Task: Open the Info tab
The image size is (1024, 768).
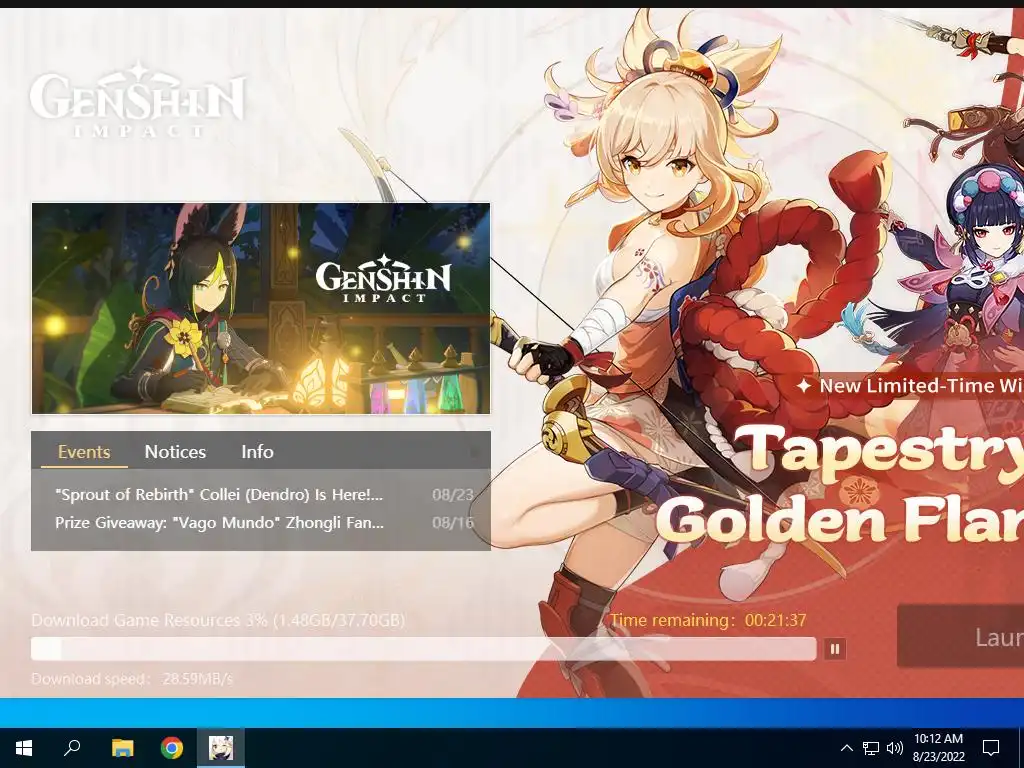Action: point(257,452)
